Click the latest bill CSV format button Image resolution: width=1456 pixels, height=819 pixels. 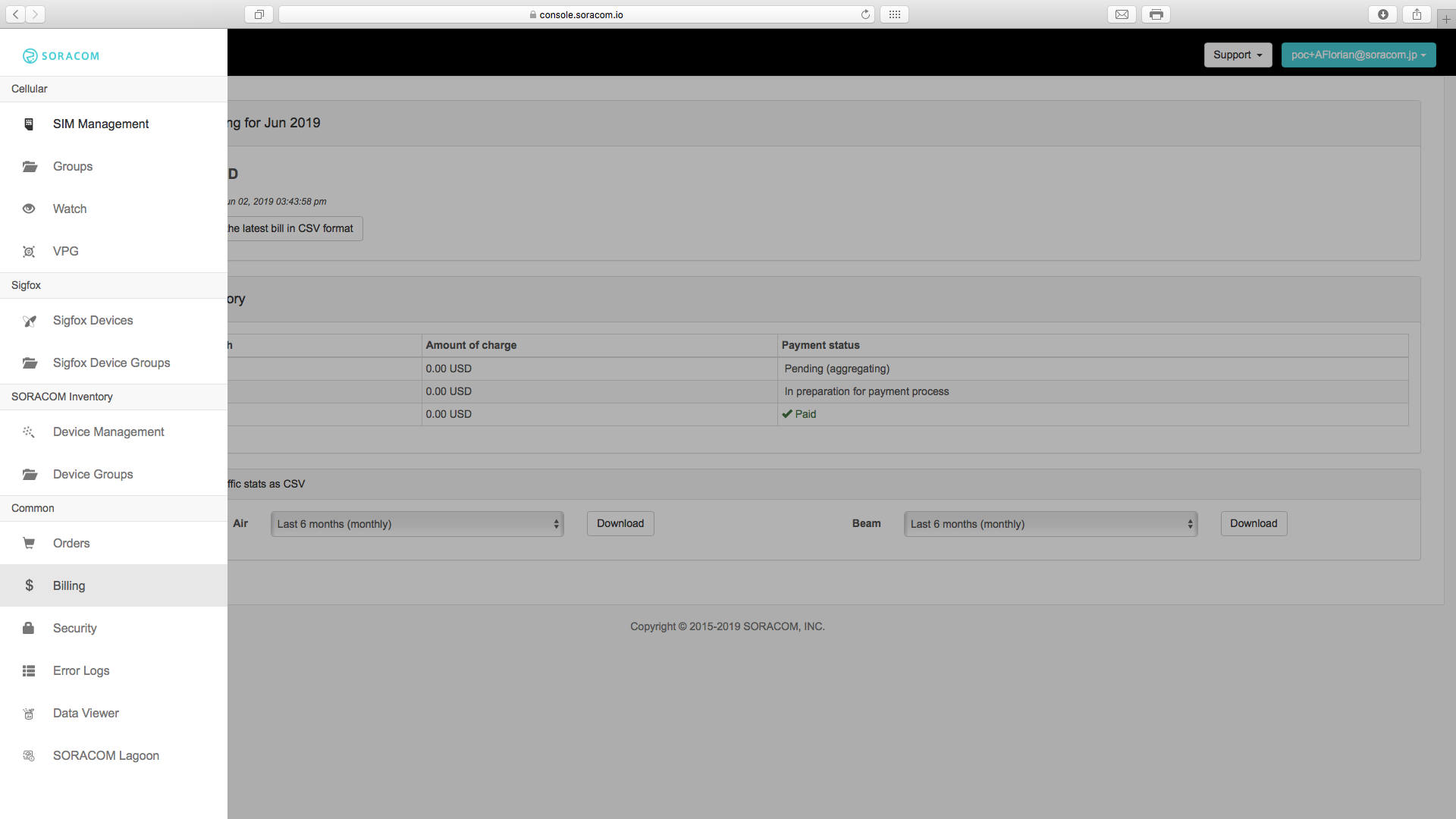click(294, 228)
